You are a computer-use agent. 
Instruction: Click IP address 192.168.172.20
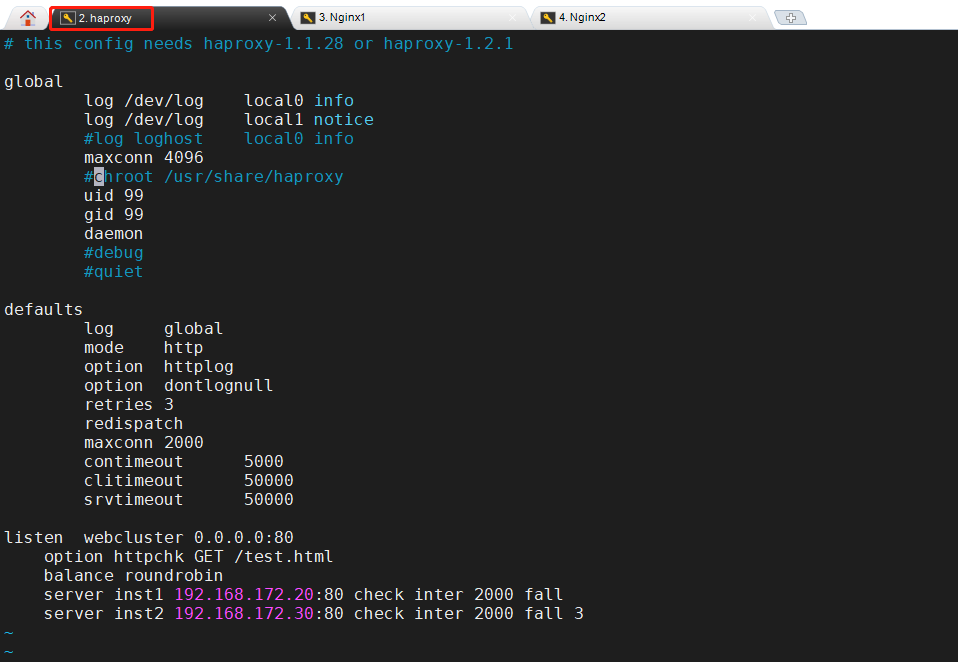pos(244,595)
